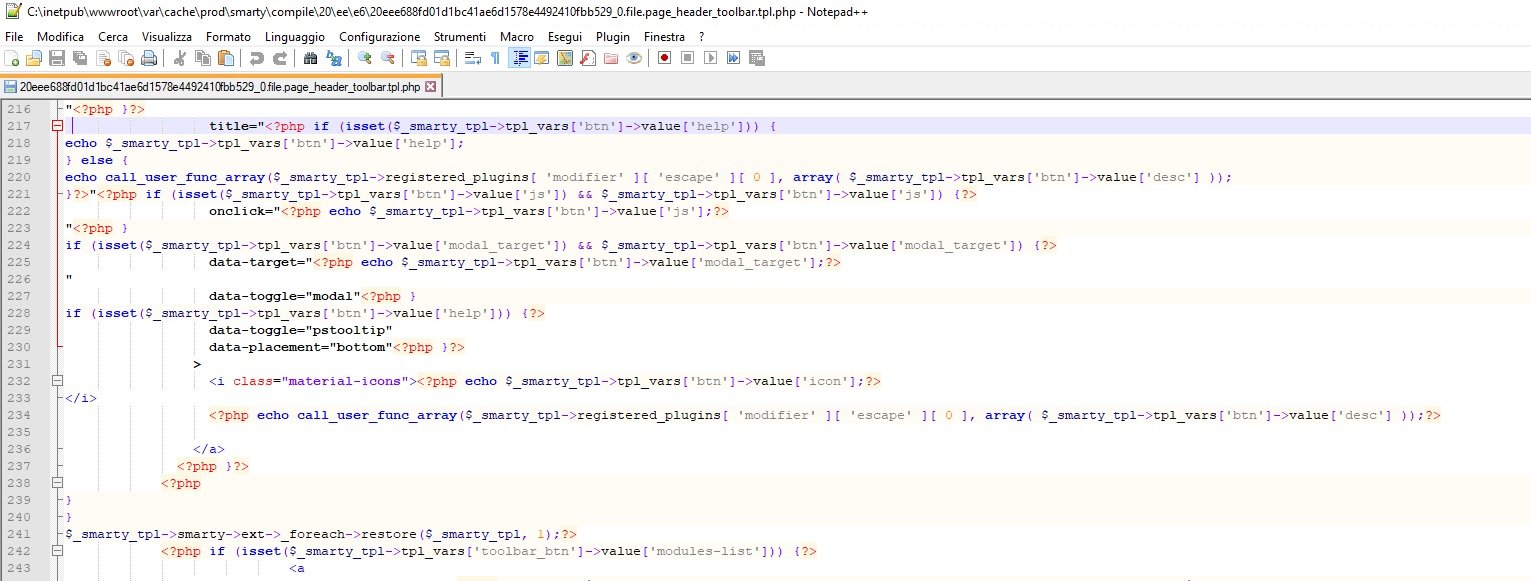Collapse the fold at line 242
Screen dimensions: 1531x581
coord(57,551)
